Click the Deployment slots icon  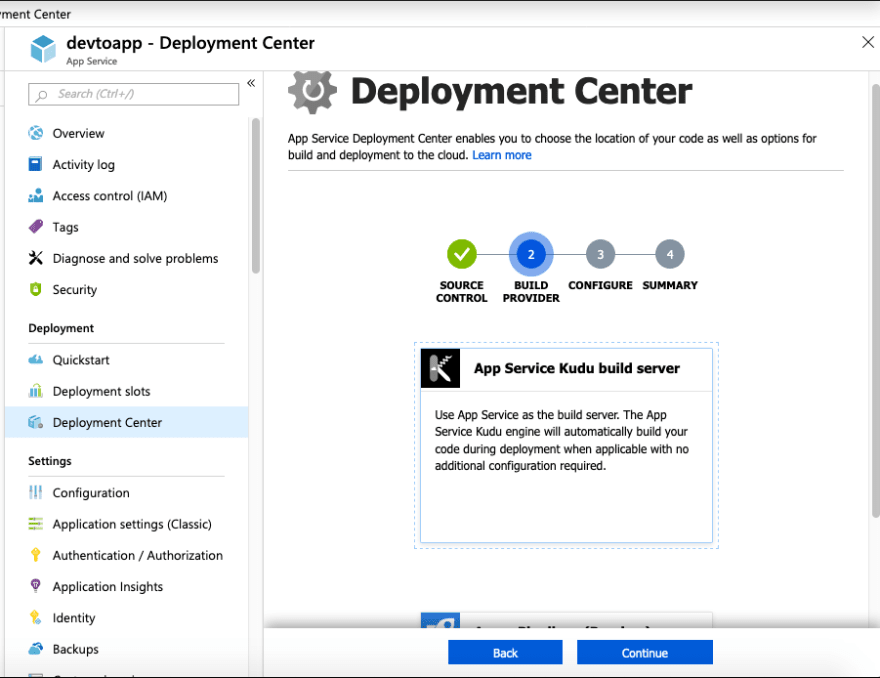coord(35,391)
